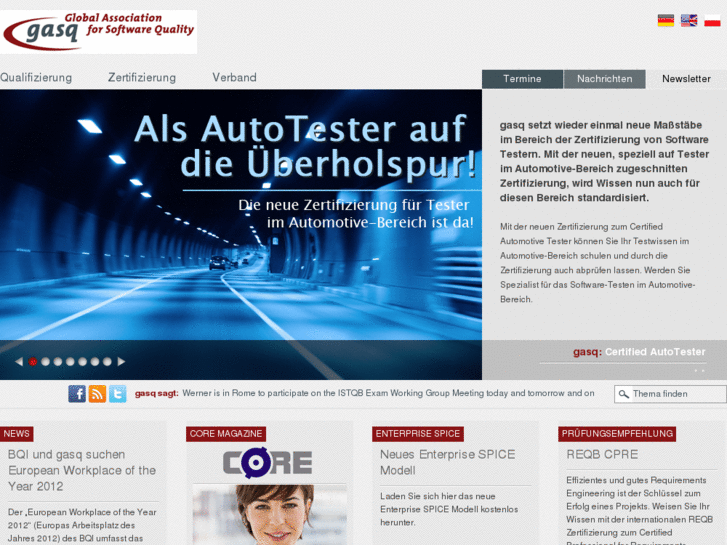
Task: Open BQI und gasq suchen headline
Action: 82,470
